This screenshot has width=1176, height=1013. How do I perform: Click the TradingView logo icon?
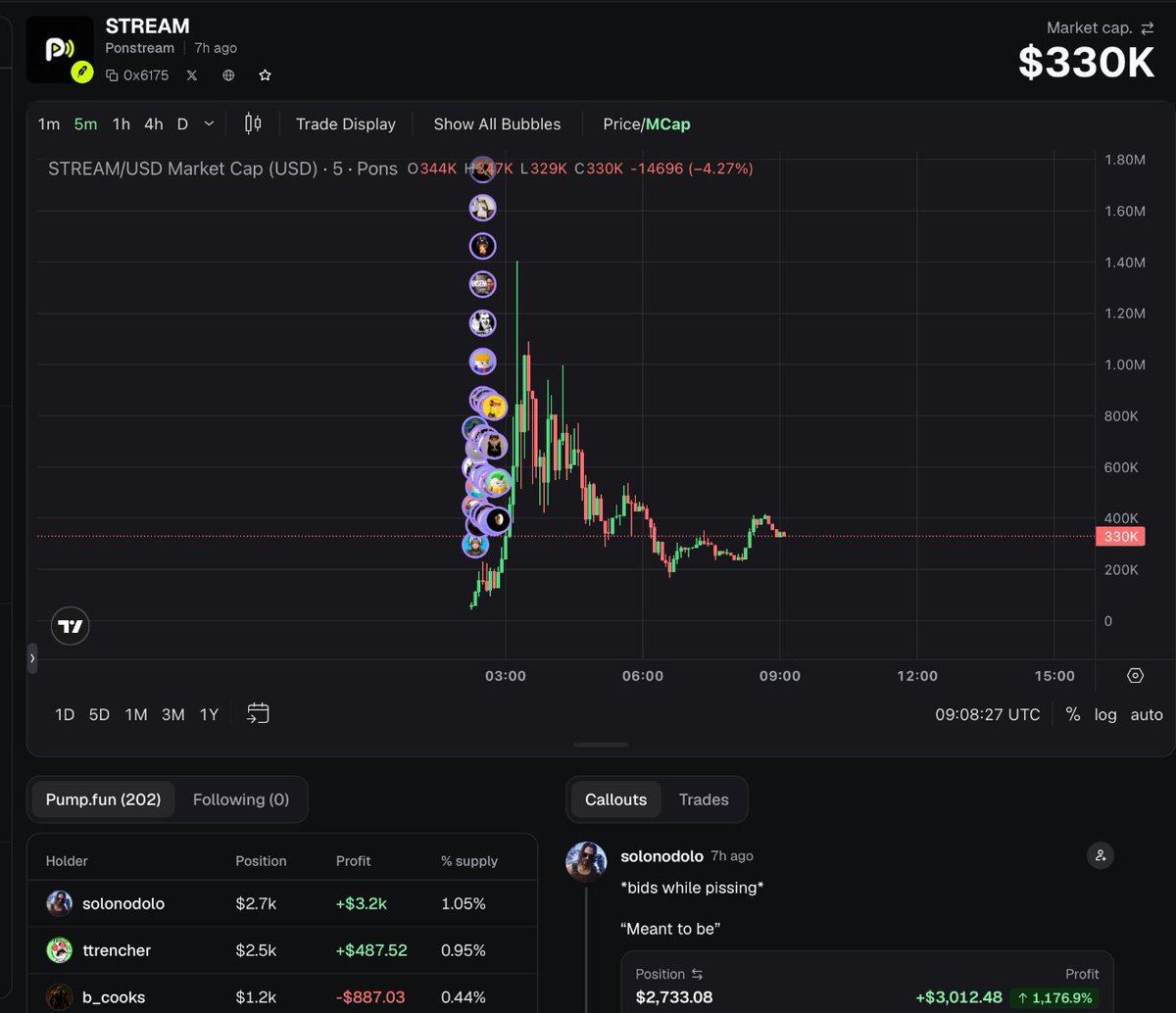tap(71, 626)
